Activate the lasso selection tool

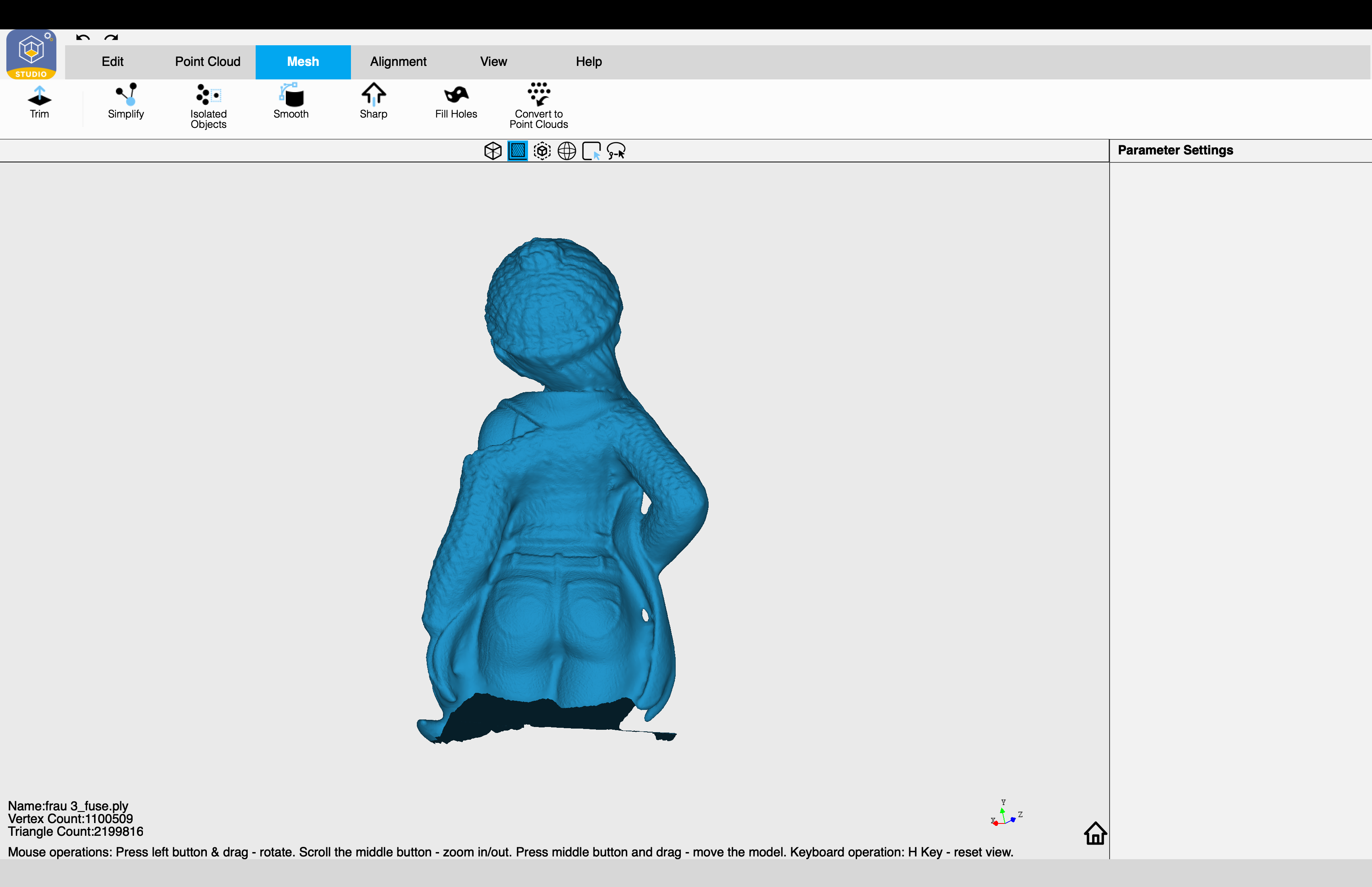coord(616,151)
